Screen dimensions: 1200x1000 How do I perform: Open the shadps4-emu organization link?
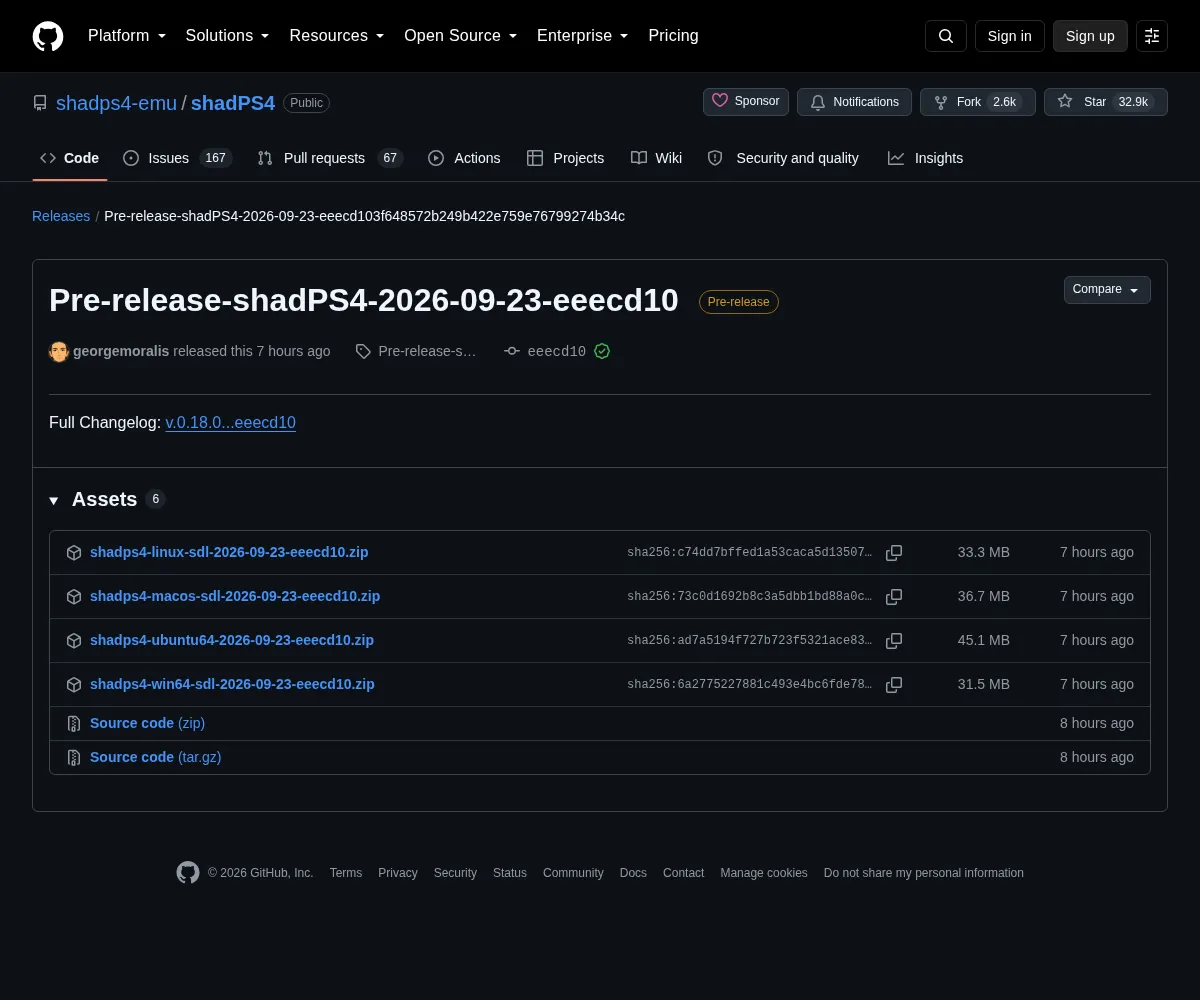[x=116, y=103]
